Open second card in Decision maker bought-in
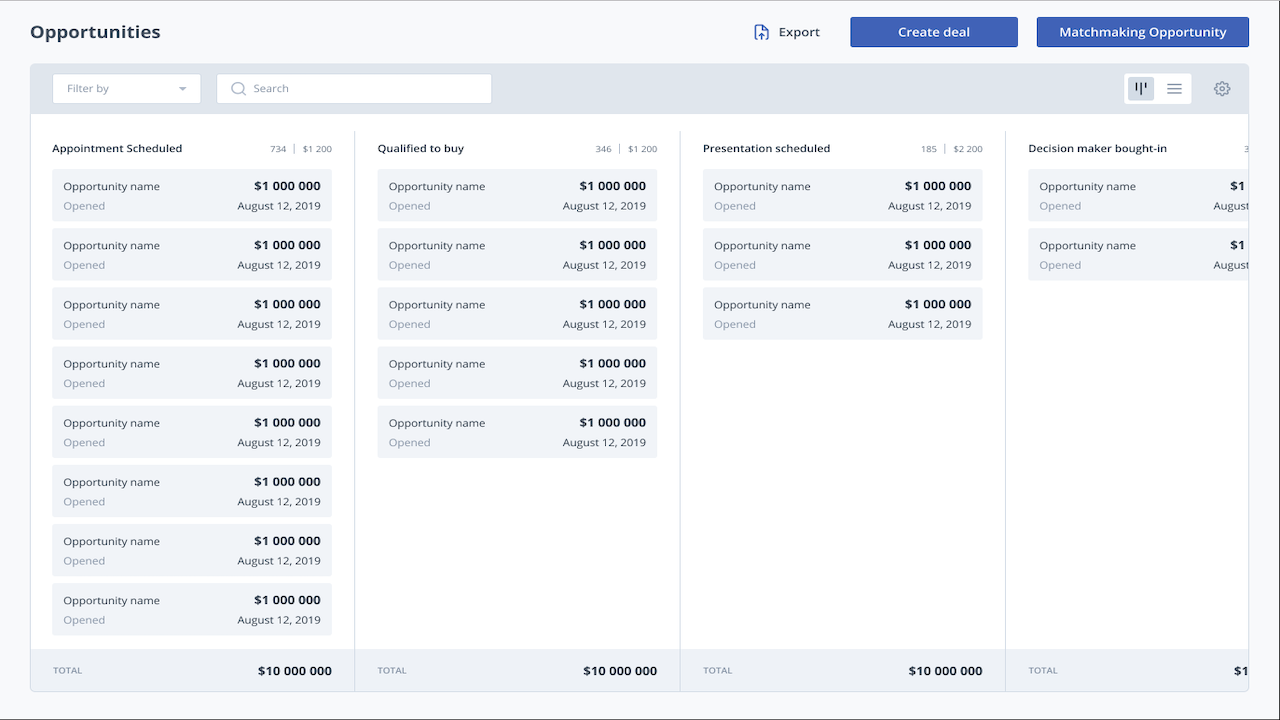Screen dimensions: 1280x720 pos(1138,255)
